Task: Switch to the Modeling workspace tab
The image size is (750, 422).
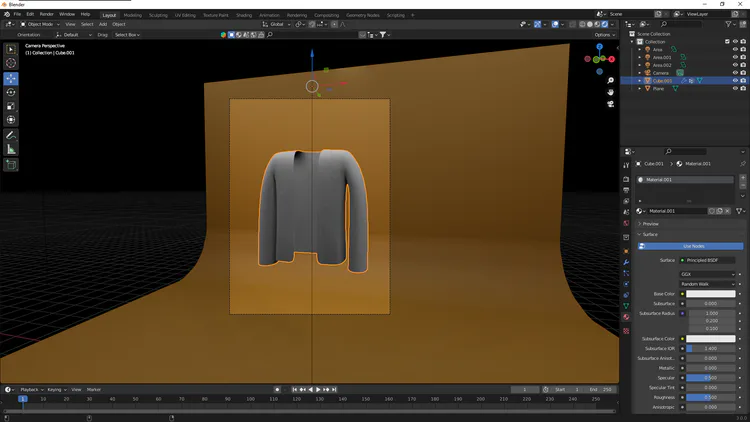Action: point(132,15)
